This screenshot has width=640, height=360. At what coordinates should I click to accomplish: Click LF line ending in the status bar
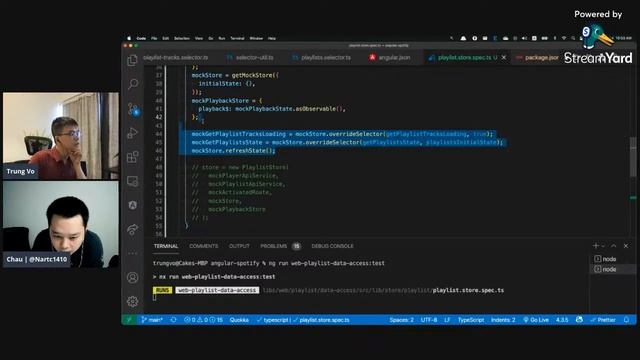[447, 320]
